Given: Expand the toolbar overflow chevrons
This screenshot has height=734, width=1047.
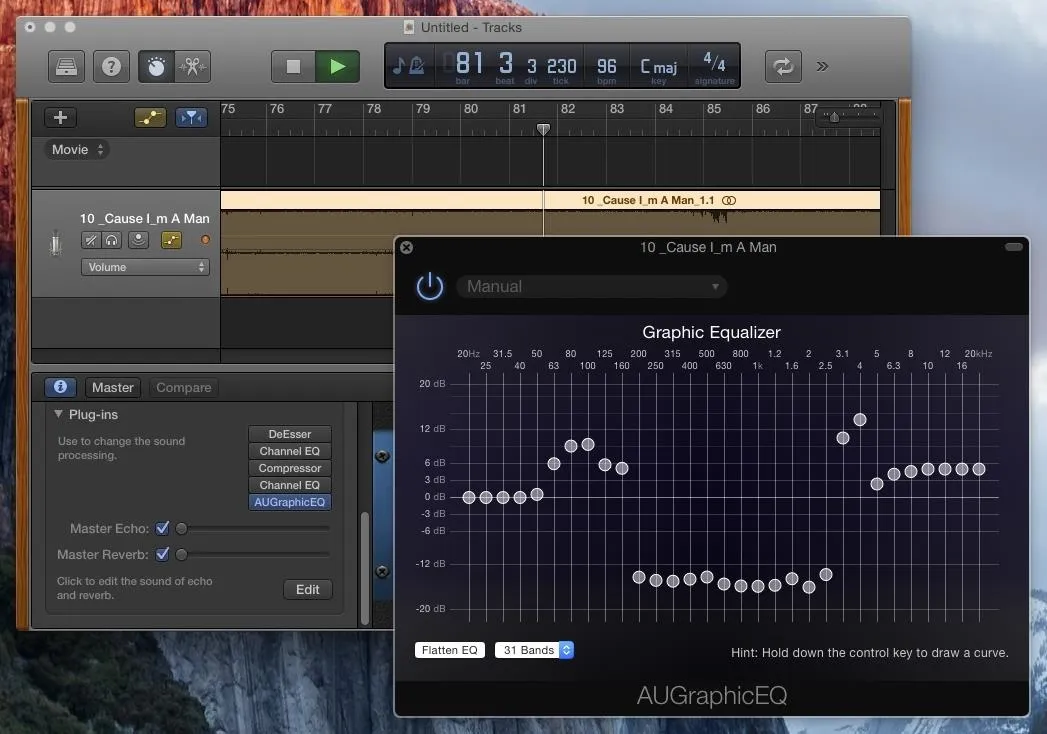Looking at the screenshot, I should [822, 66].
